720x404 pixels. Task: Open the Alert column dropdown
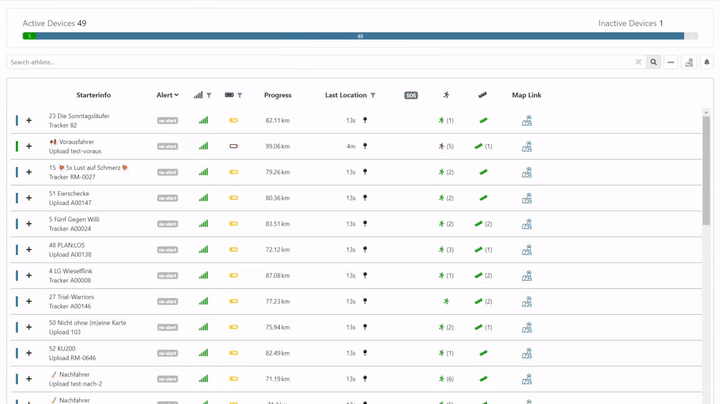coord(167,96)
